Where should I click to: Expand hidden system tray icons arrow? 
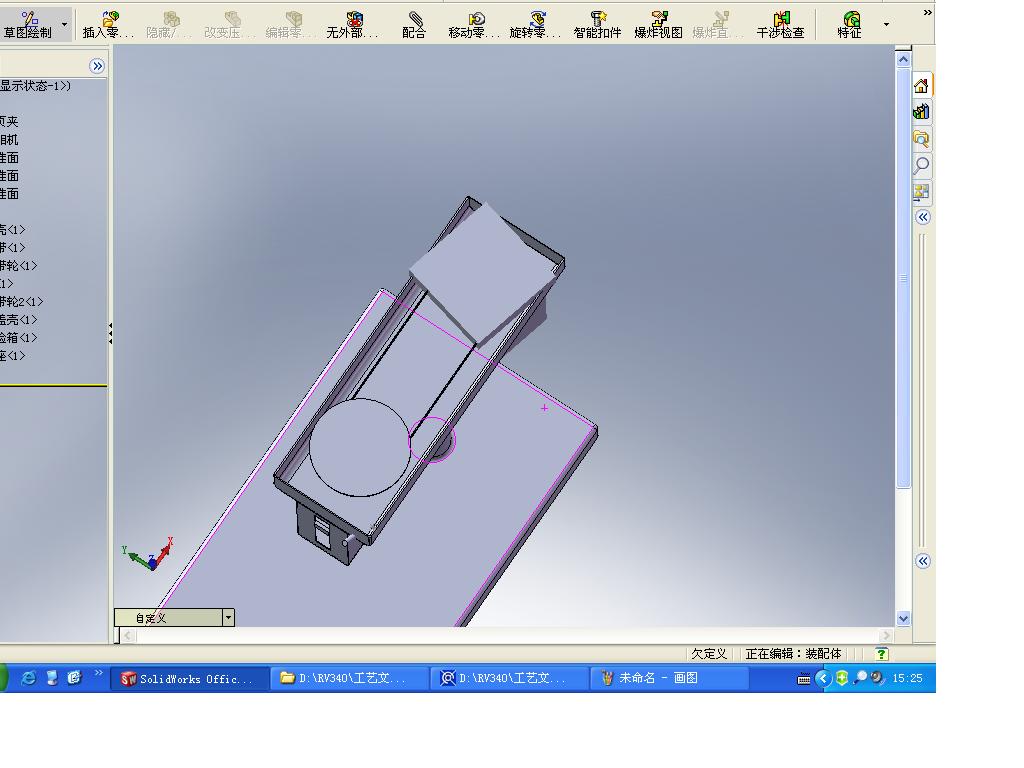[x=823, y=679]
